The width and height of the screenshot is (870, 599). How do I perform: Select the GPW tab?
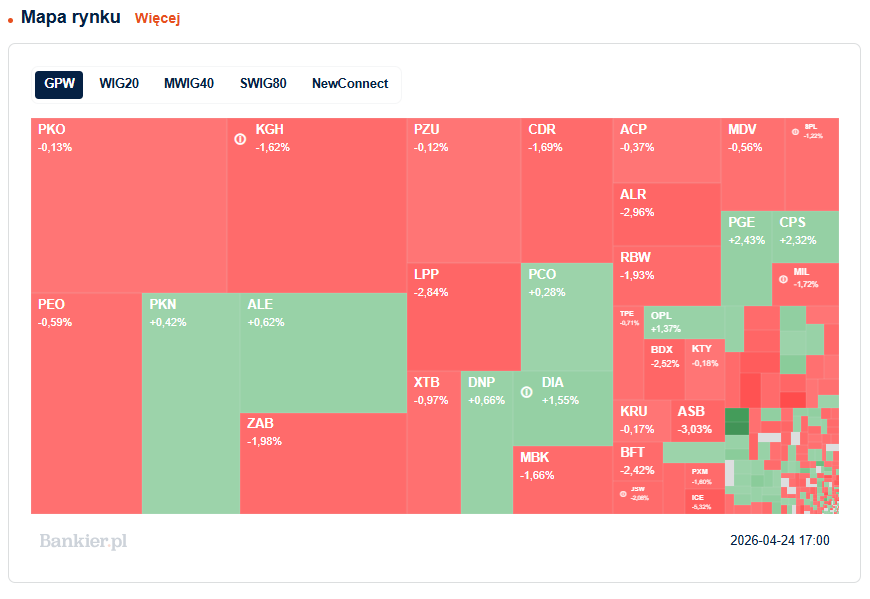click(x=59, y=84)
